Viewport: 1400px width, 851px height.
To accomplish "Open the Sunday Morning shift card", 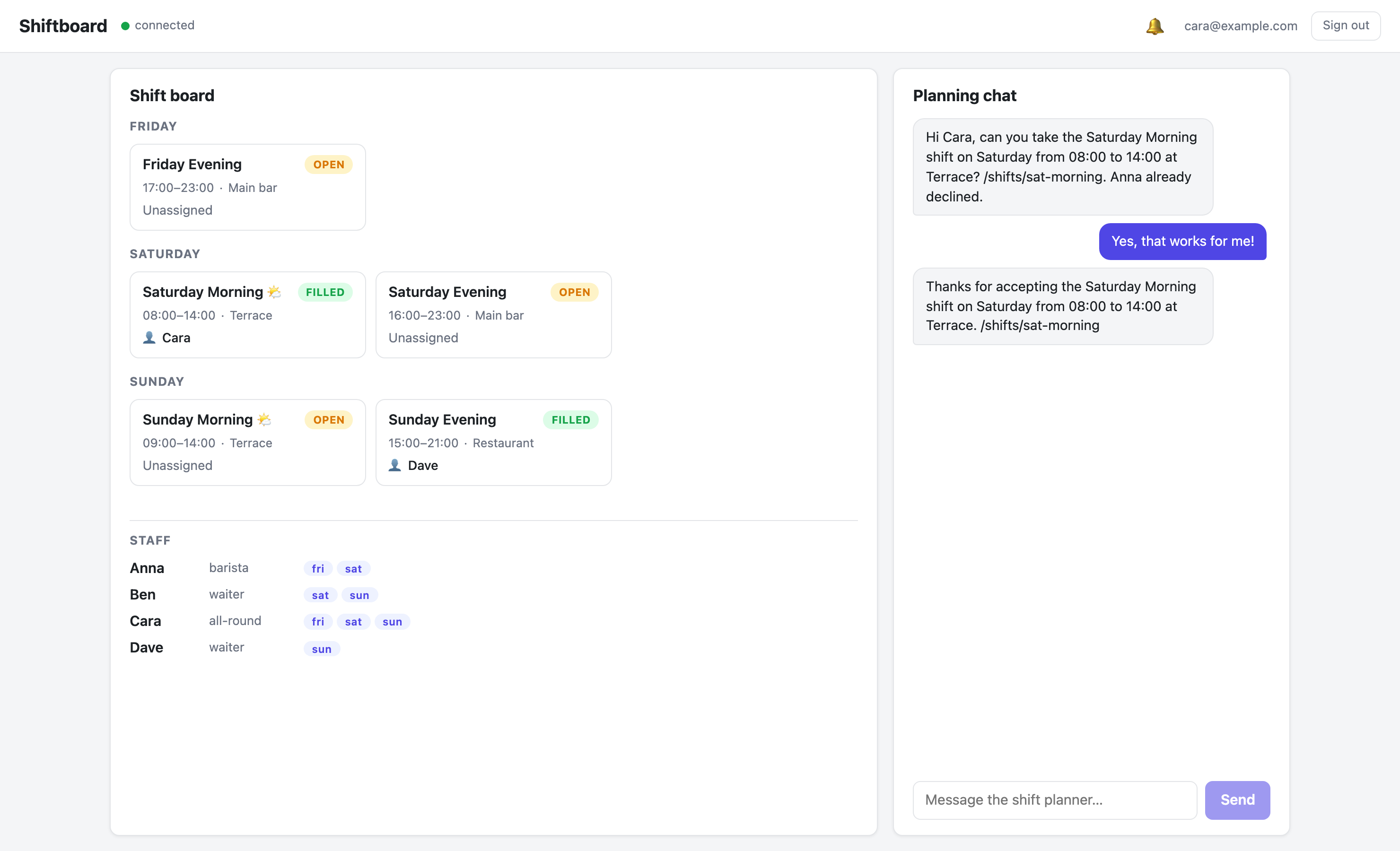I will pyautogui.click(x=248, y=443).
